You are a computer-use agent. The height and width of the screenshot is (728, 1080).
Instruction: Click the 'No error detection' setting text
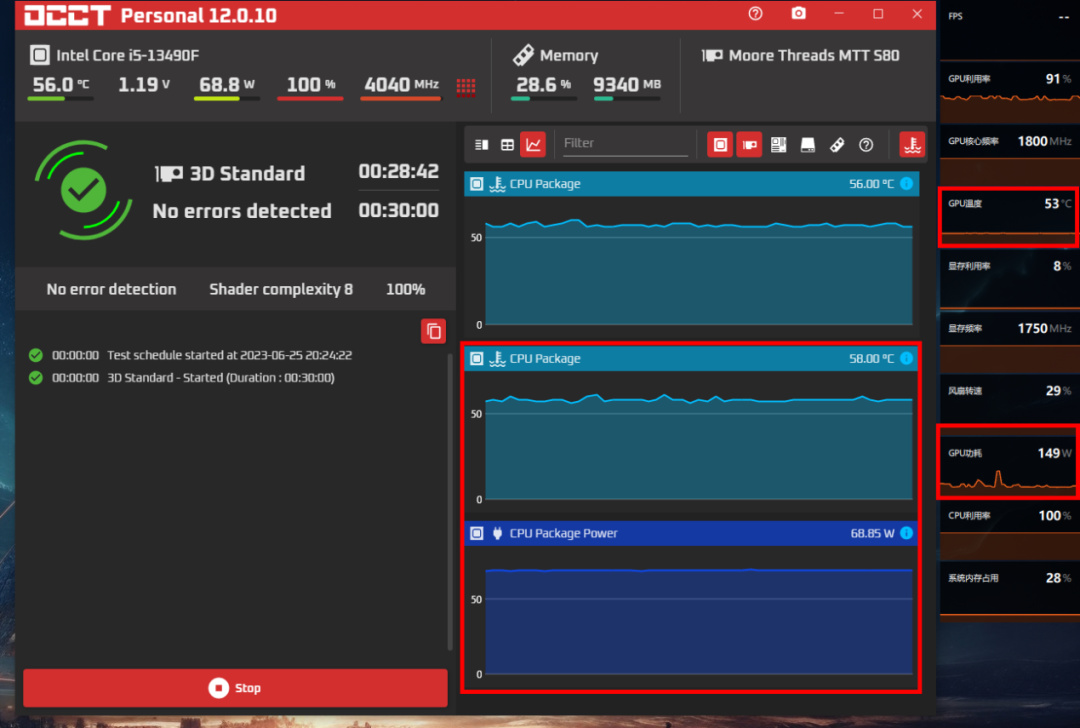[112, 289]
